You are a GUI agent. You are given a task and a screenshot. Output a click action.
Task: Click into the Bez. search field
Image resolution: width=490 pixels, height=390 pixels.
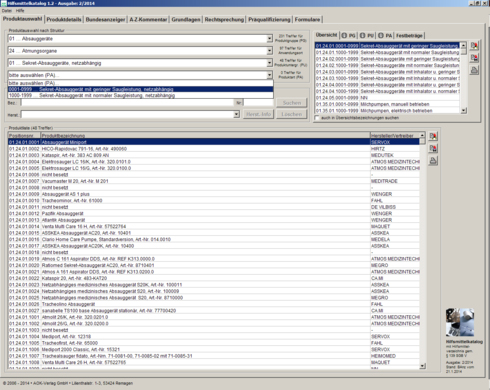tap(128, 103)
